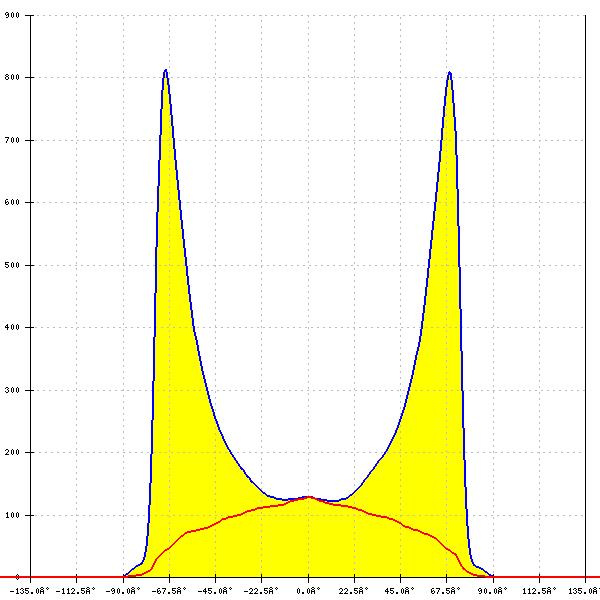The width and height of the screenshot is (600, 600).
Task: Click the 500 y-axis value
Action: (x=12, y=265)
